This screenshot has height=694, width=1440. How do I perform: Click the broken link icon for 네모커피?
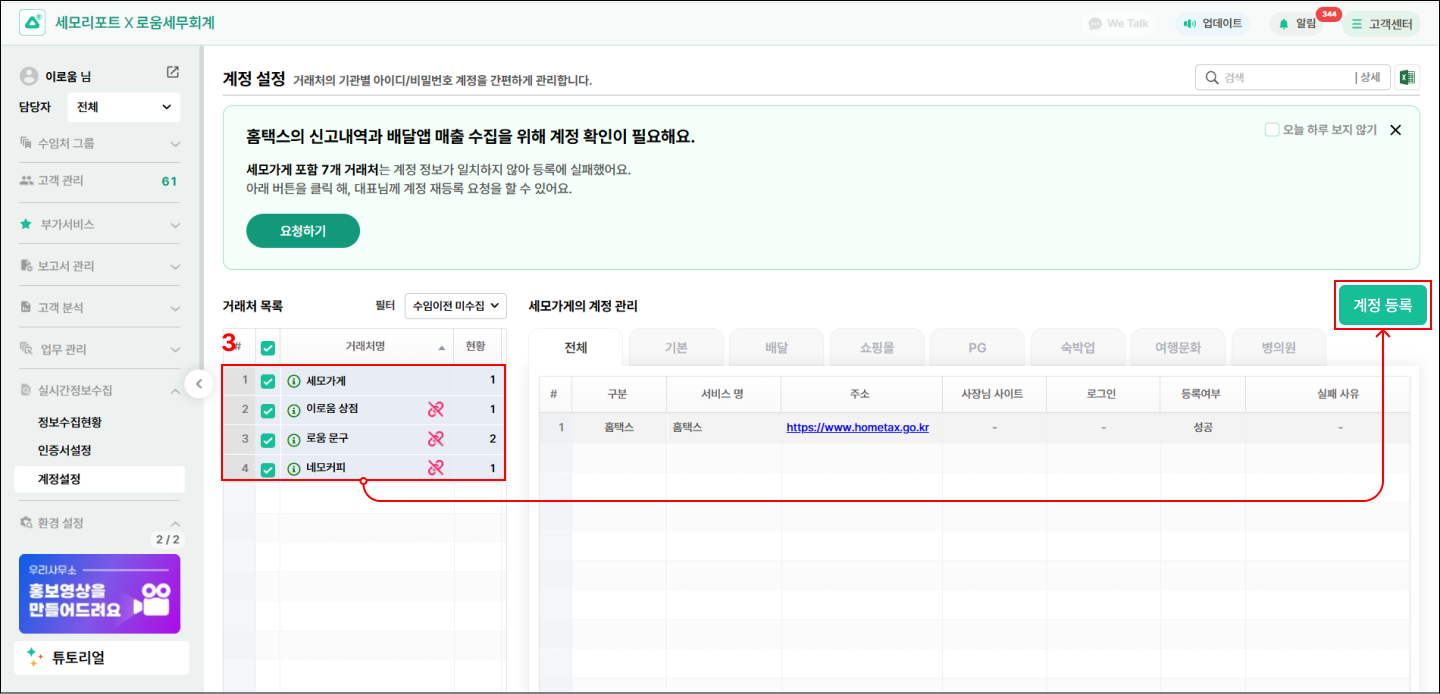435,467
